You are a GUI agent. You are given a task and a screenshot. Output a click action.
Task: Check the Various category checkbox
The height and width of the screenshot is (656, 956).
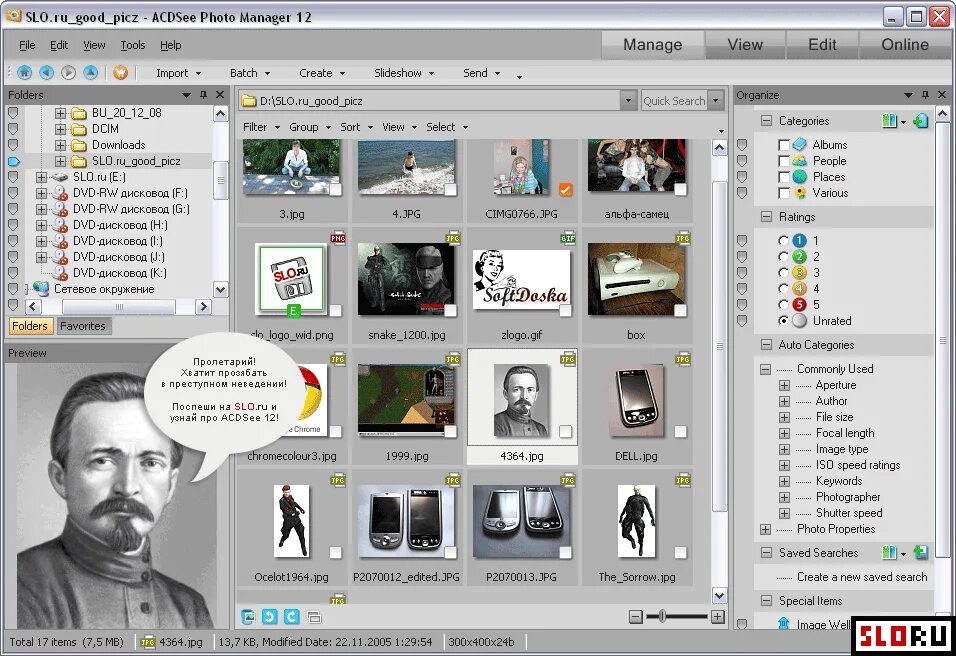point(784,193)
